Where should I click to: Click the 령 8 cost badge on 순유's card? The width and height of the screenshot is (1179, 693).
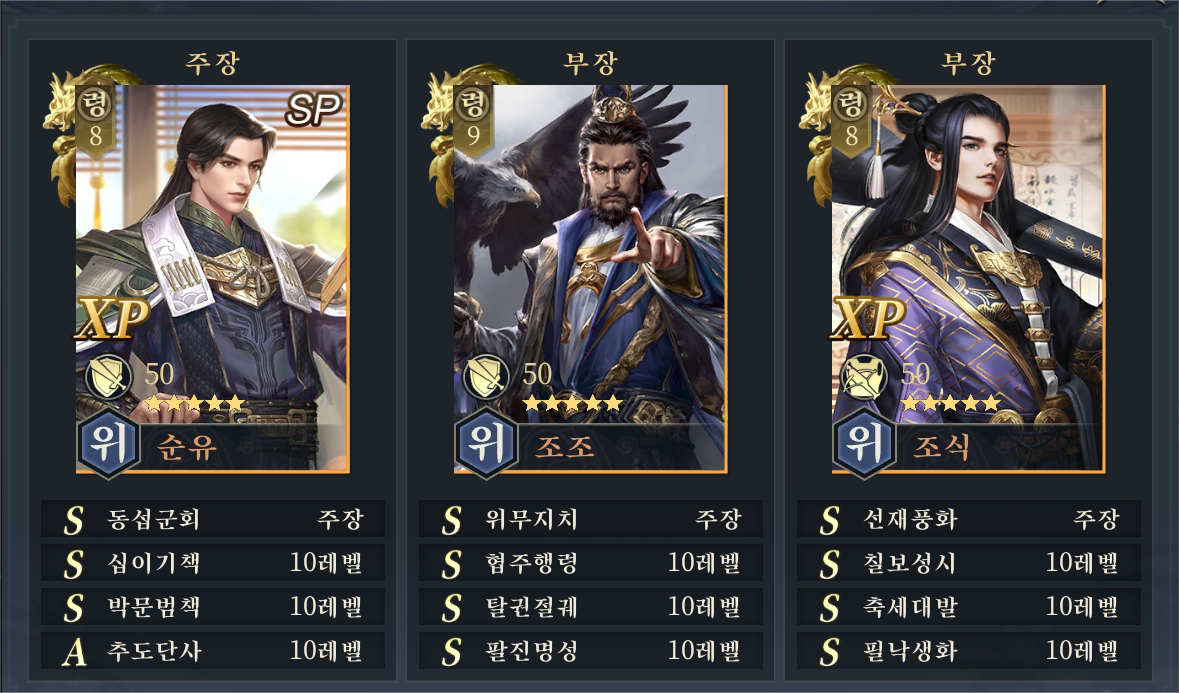point(95,122)
